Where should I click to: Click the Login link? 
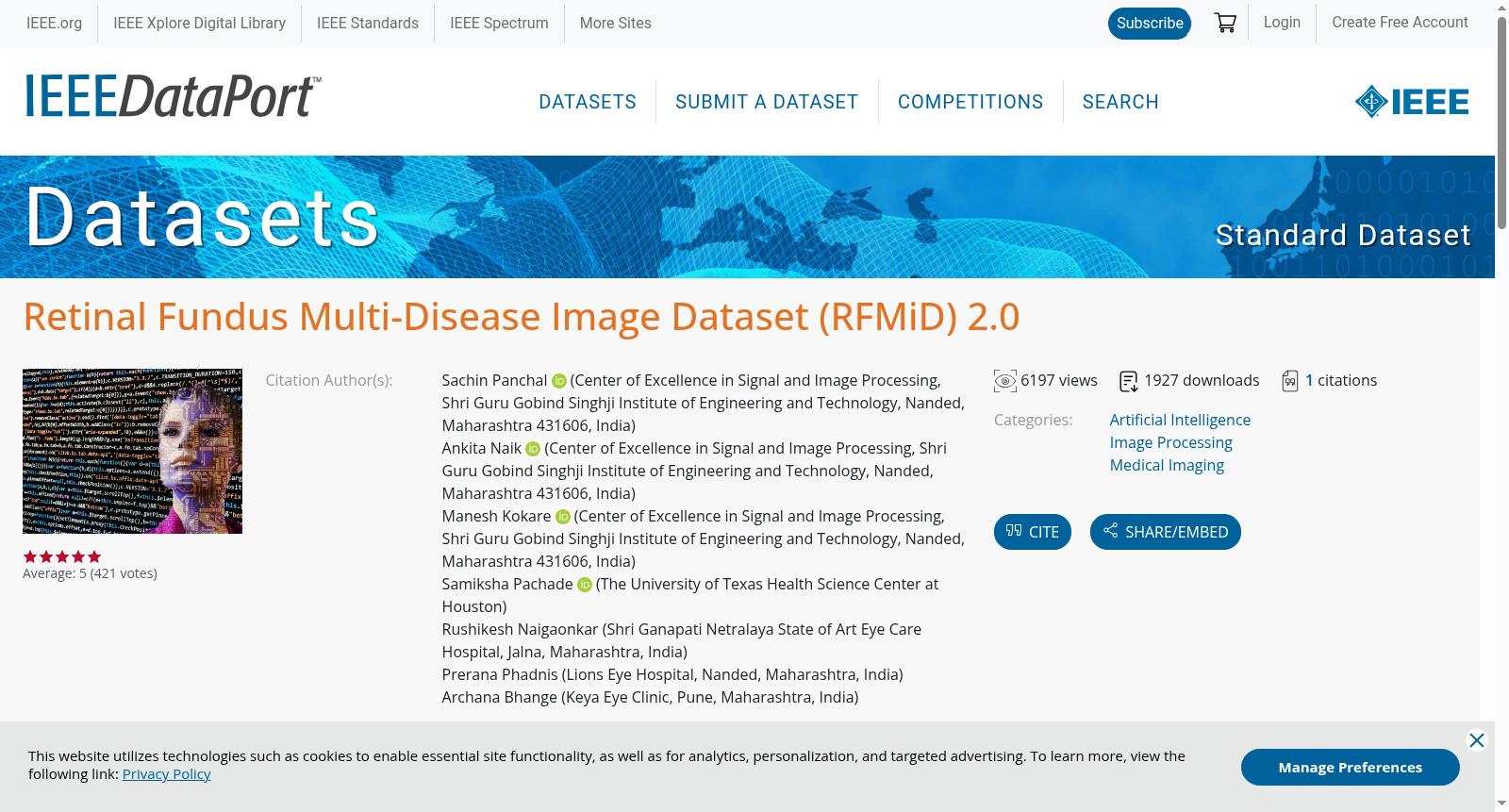1282,22
